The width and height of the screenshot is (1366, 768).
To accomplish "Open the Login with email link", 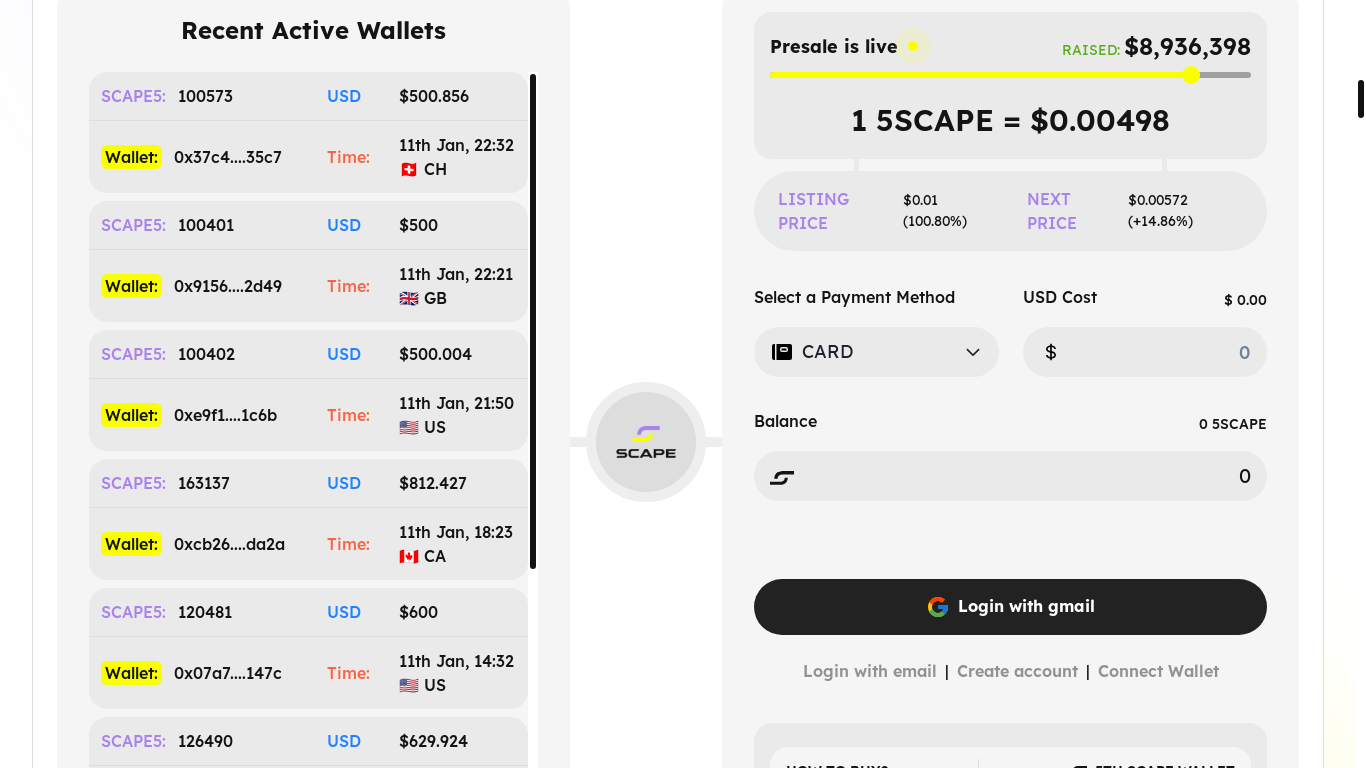I will 869,671.
